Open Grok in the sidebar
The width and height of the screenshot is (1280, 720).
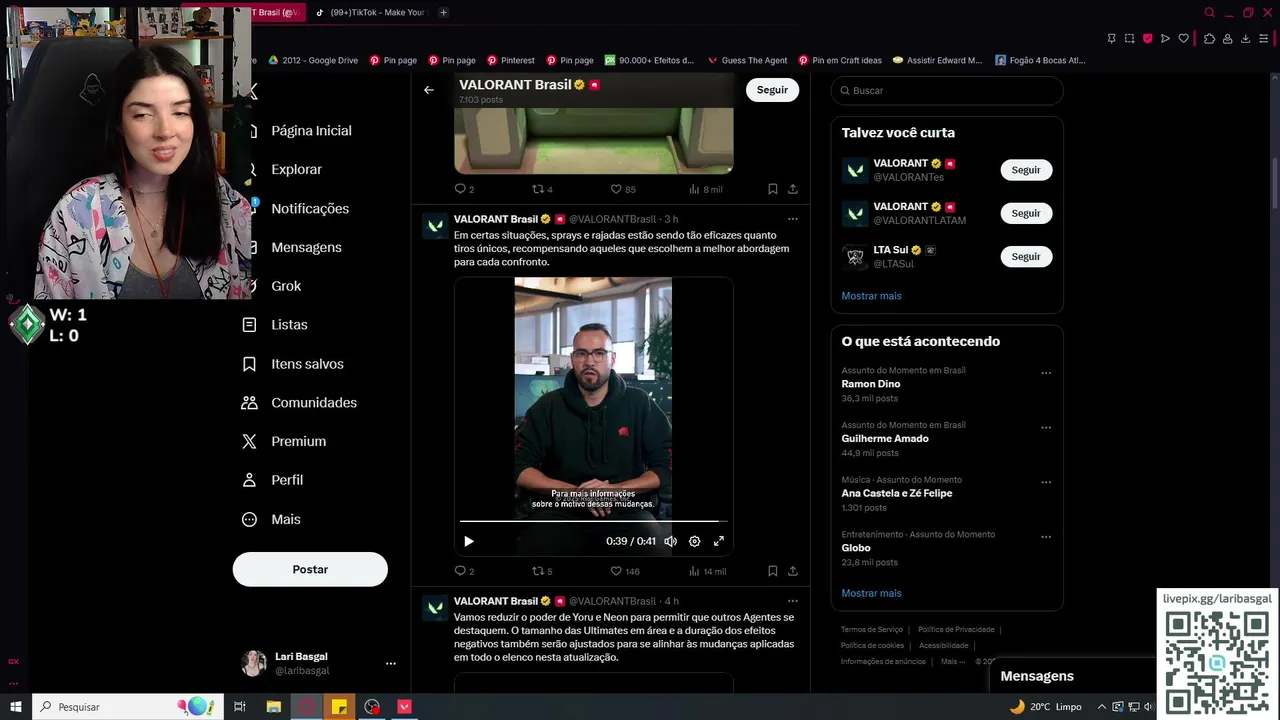click(x=286, y=286)
